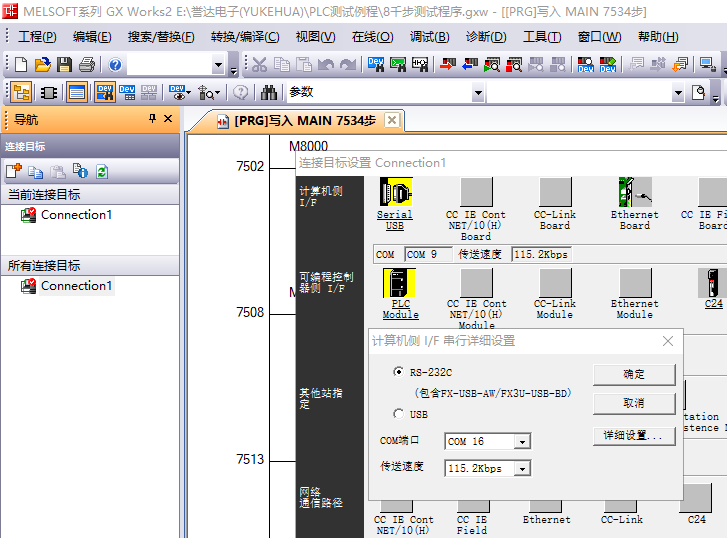Open the zoom tool dropdown on second toolbar
This screenshot has height=538, width=727.
(x=217, y=93)
